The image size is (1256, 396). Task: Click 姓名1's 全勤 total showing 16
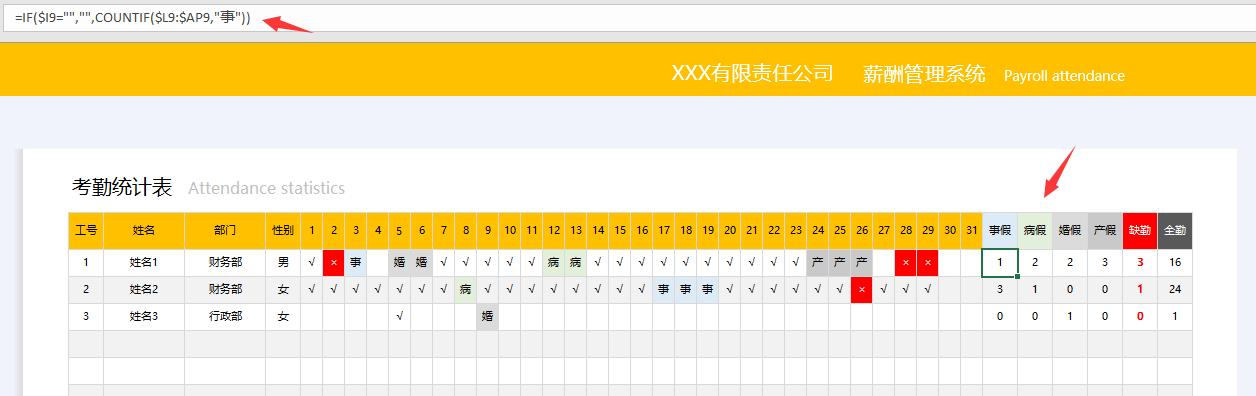[x=1175, y=262]
